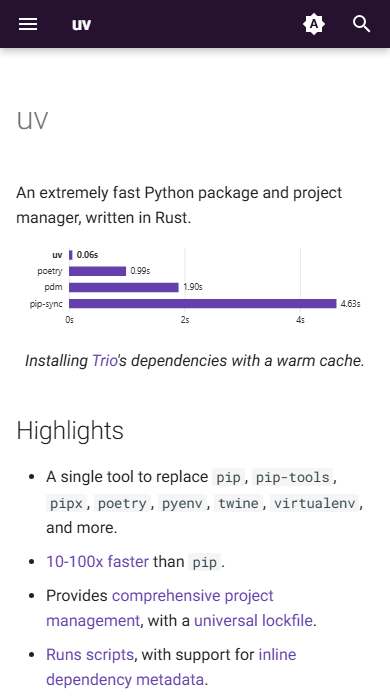Screen dimensions: 390x700
Task: Follow the Runs scripts link
Action: (x=90, y=654)
